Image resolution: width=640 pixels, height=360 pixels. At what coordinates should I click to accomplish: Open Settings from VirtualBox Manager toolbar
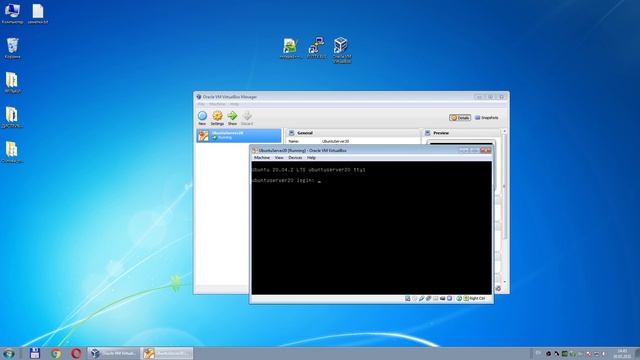pos(217,118)
